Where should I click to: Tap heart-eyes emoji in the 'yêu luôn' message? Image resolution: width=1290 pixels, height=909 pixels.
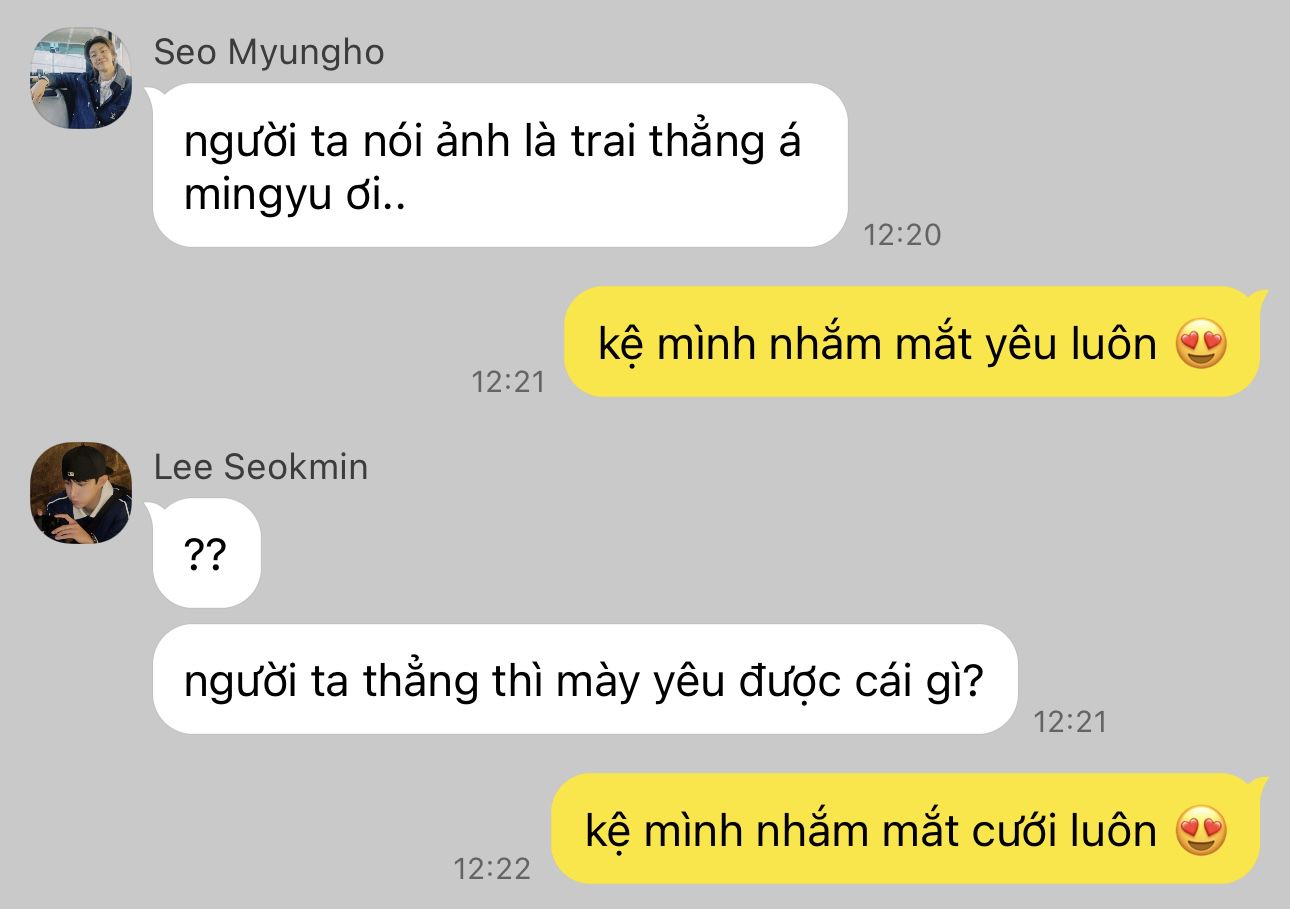(x=1201, y=345)
